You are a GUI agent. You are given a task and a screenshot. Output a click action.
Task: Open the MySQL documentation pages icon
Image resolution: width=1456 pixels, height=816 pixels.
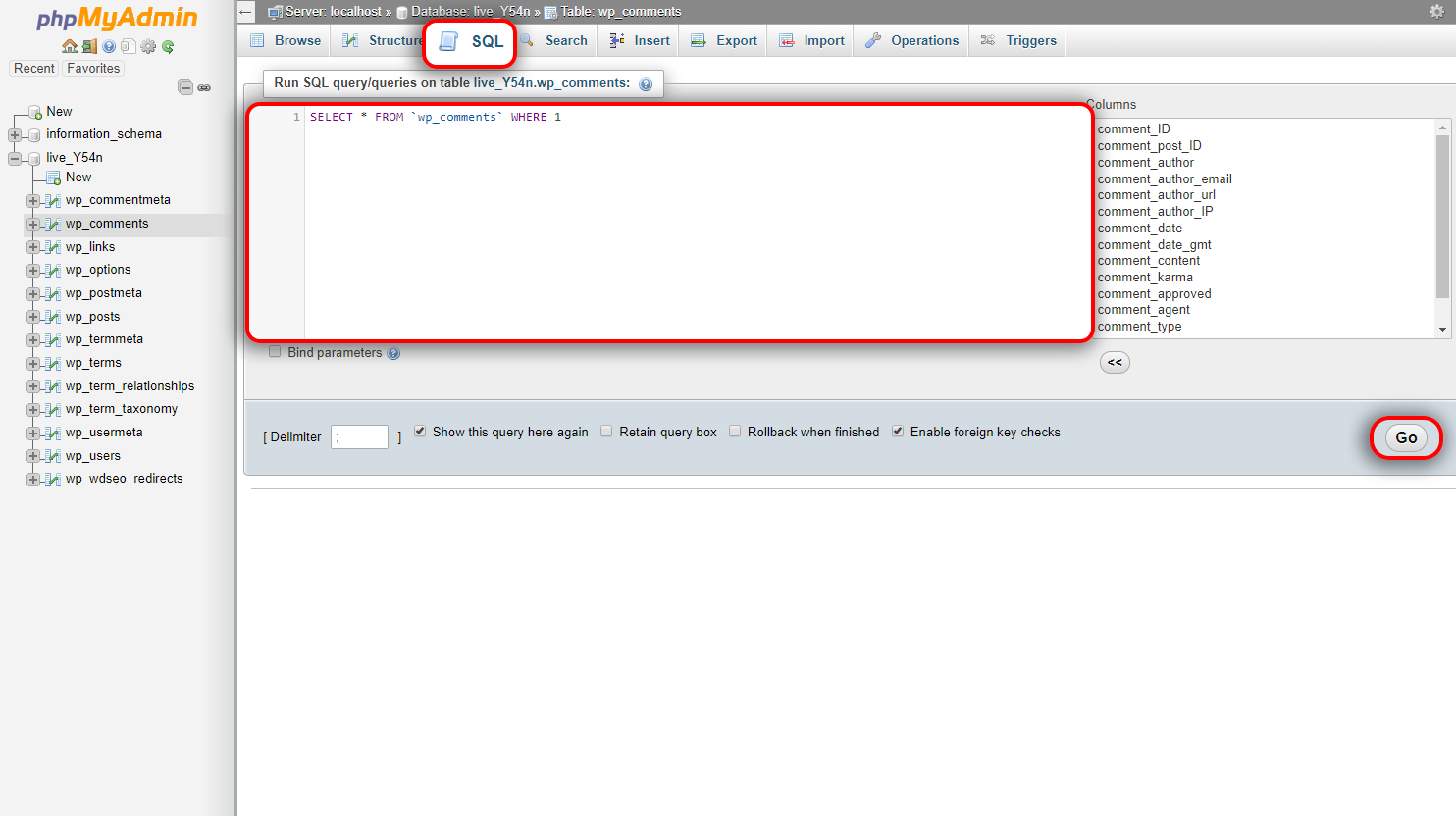(128, 46)
